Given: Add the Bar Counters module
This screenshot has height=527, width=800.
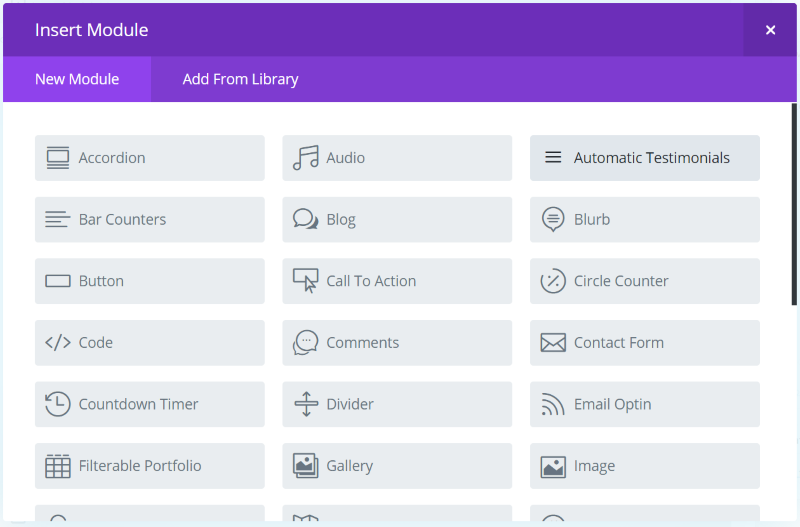Looking at the screenshot, I should coord(149,219).
